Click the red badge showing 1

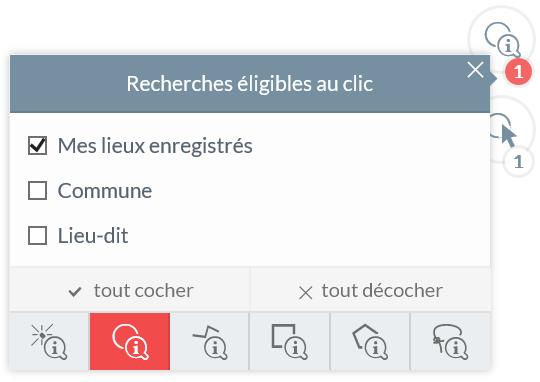coord(518,72)
